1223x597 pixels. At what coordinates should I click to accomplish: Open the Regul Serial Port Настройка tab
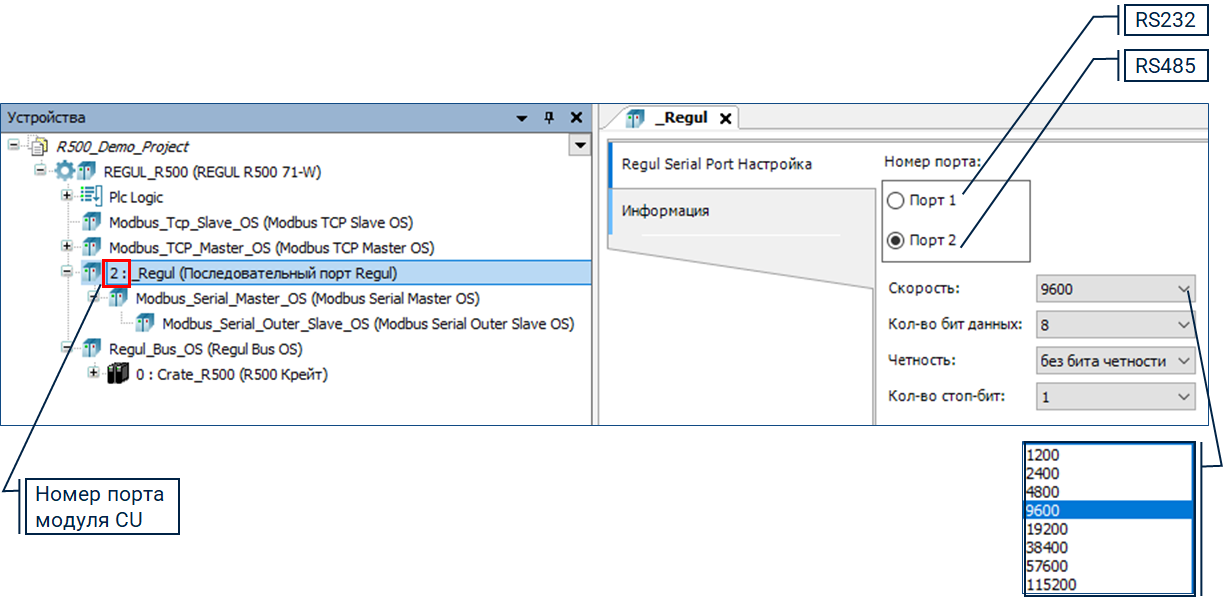[716, 164]
